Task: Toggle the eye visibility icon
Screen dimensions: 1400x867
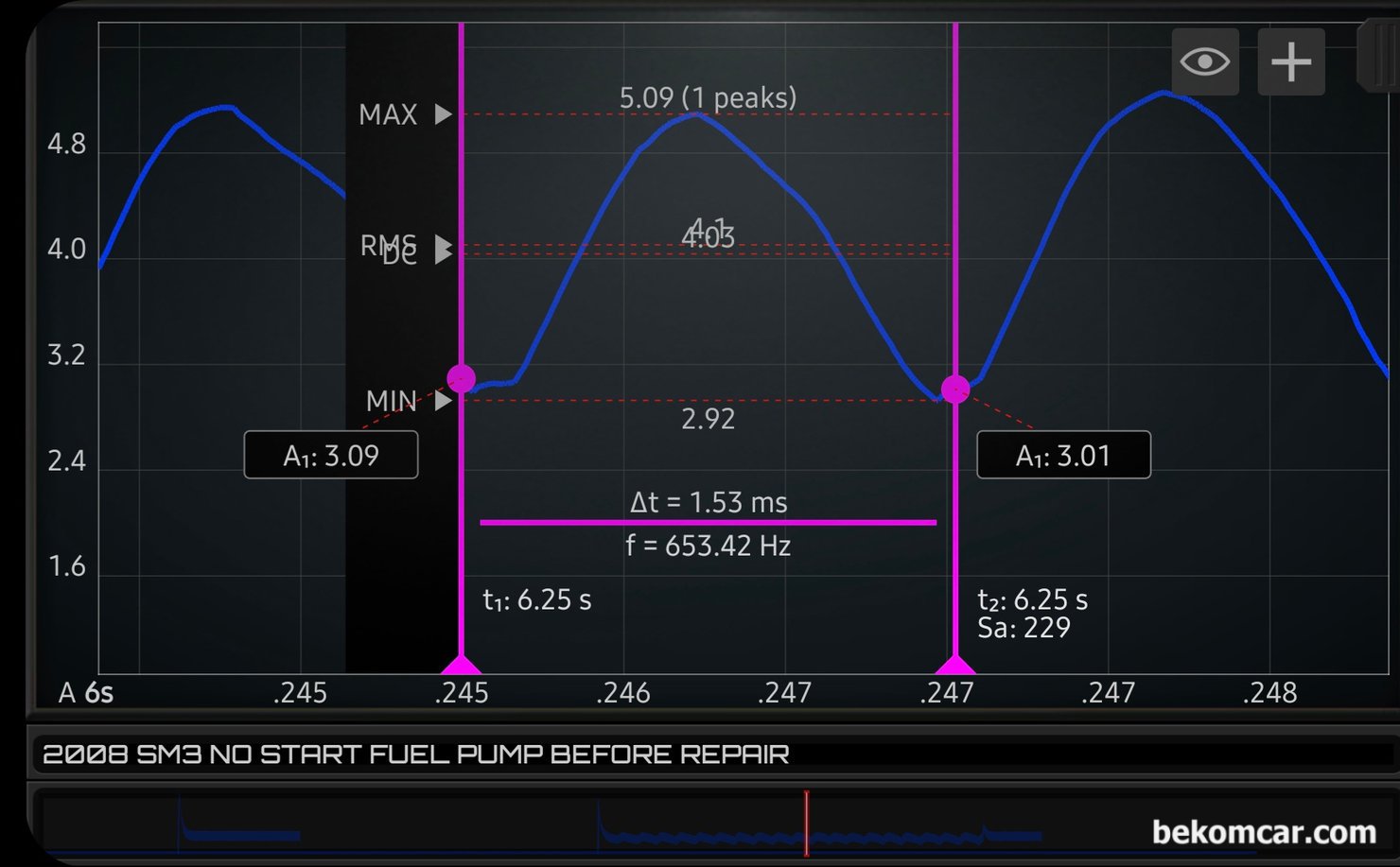Action: pos(1204,62)
